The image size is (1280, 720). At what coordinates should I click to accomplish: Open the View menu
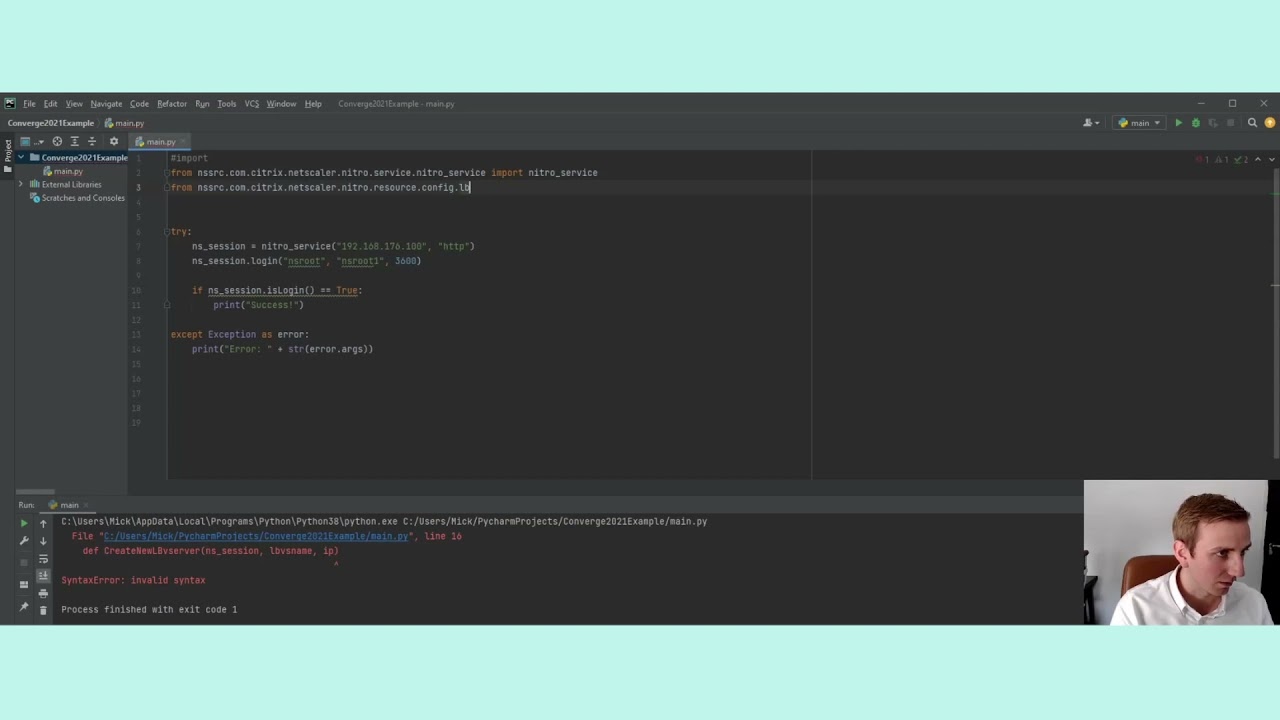click(74, 104)
